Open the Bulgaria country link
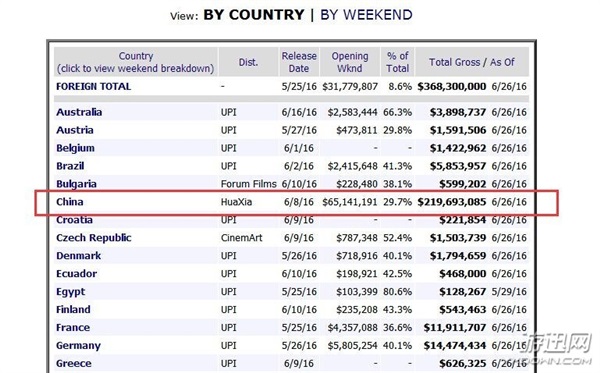Image resolution: width=600 pixels, height=373 pixels. [76, 184]
